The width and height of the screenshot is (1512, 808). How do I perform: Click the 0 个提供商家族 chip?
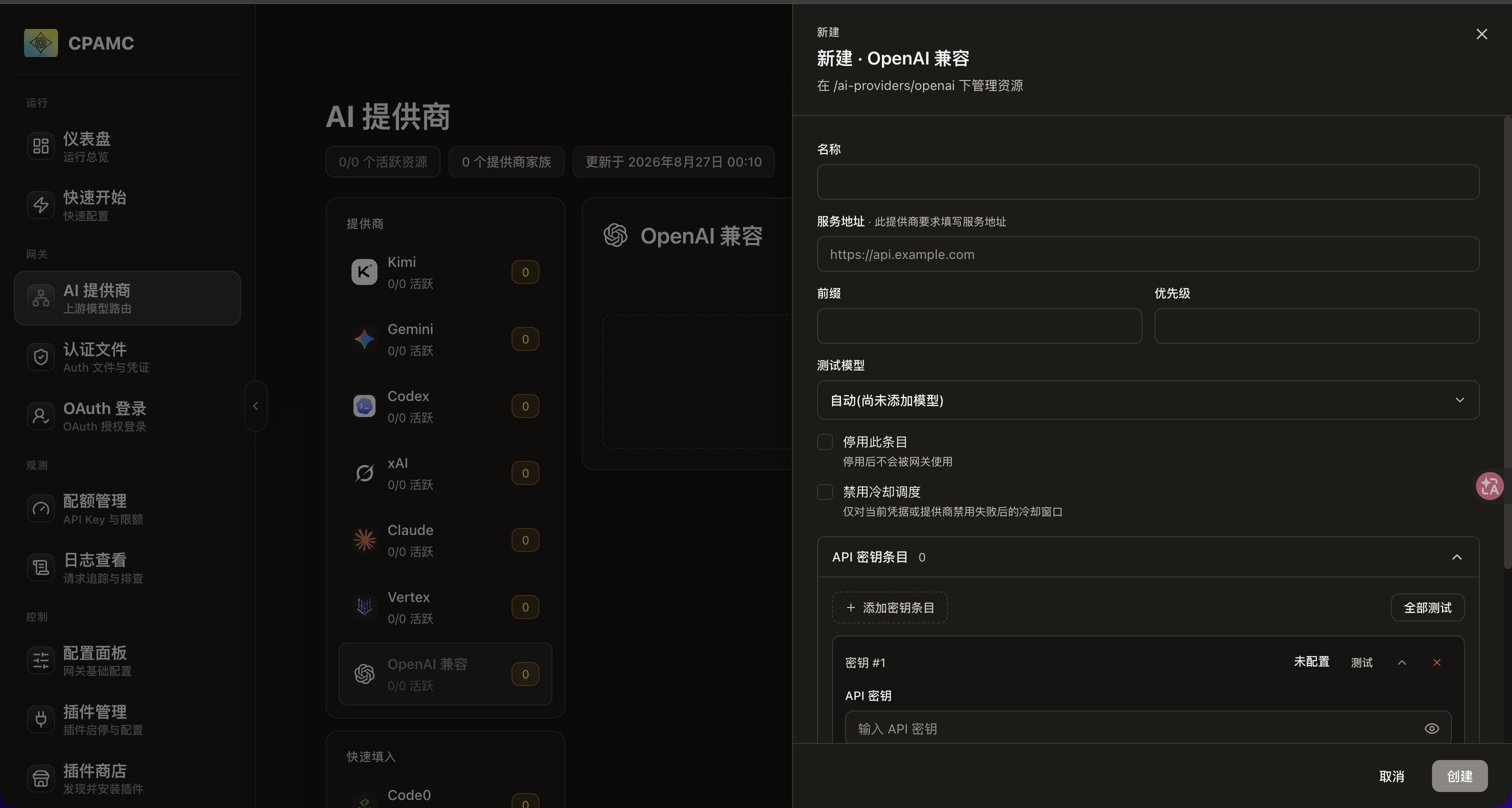[x=506, y=161]
